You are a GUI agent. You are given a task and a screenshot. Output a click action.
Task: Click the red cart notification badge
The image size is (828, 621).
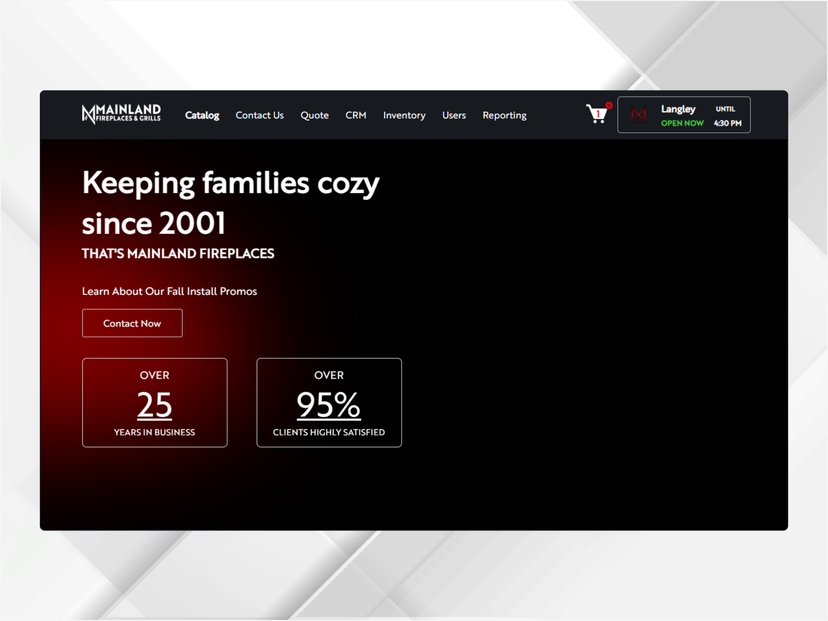click(608, 105)
